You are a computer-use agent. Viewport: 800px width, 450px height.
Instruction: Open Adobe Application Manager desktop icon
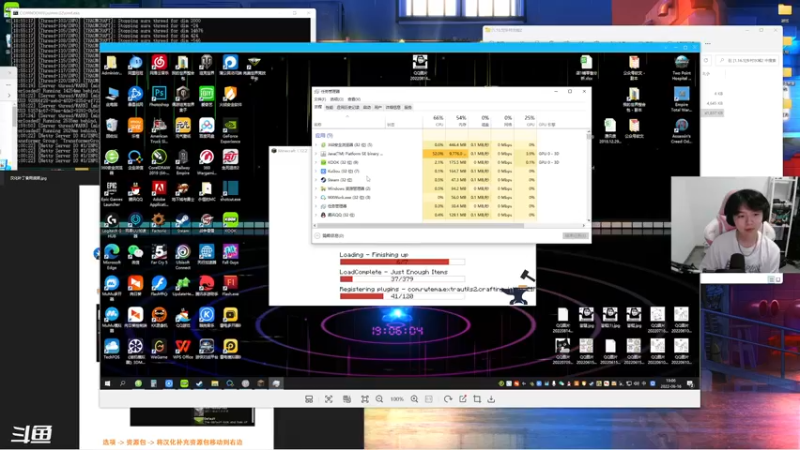click(x=159, y=194)
